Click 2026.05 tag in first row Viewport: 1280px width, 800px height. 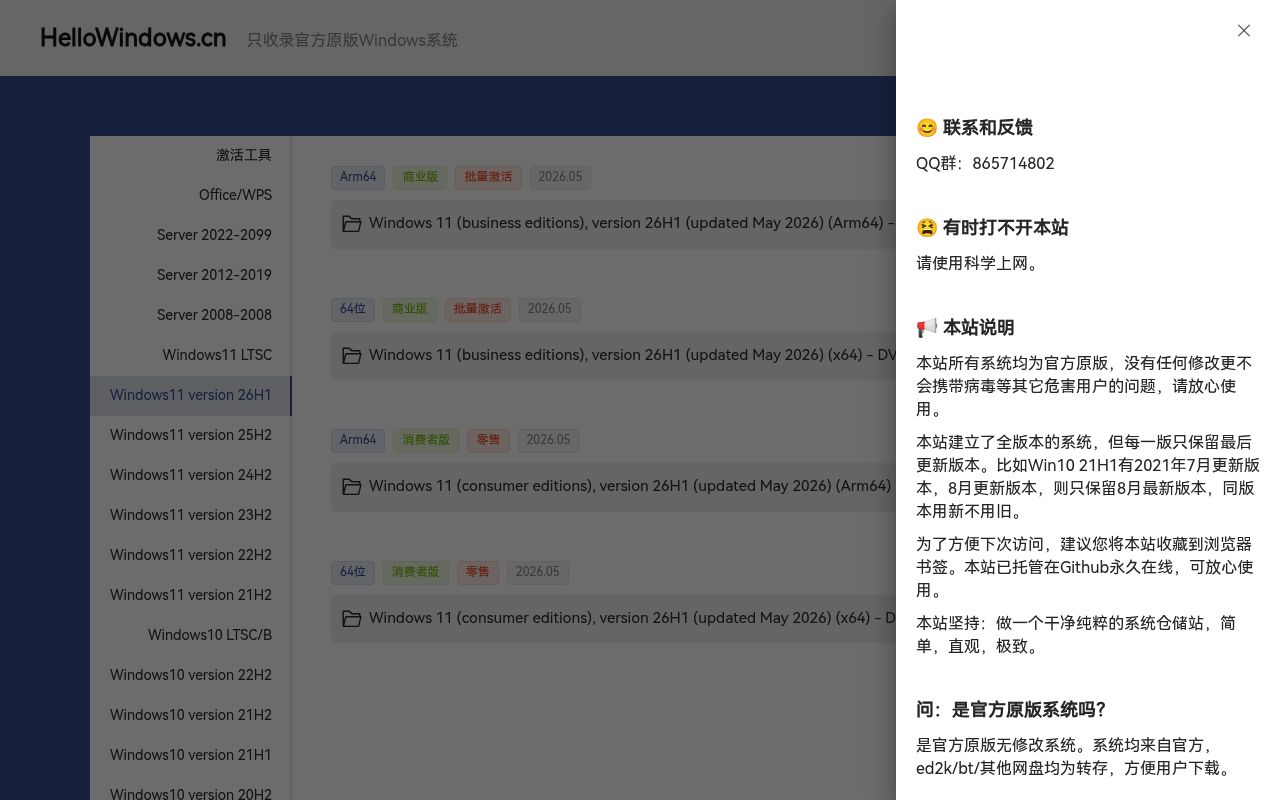560,177
